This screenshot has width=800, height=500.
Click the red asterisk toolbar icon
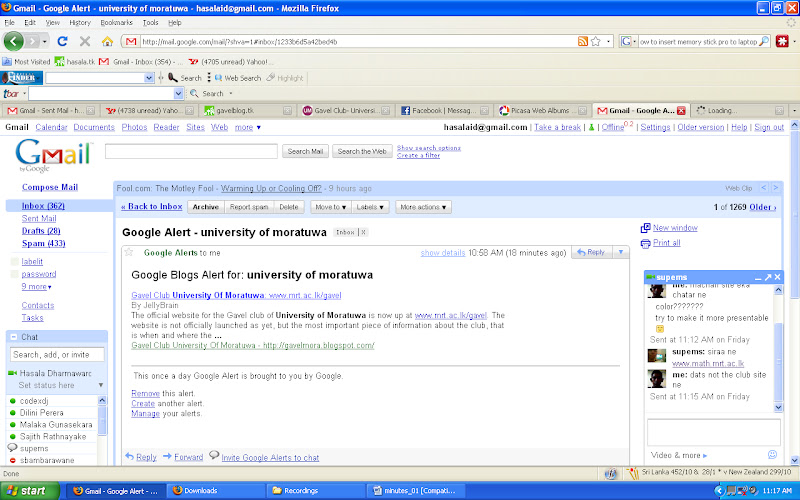point(782,41)
